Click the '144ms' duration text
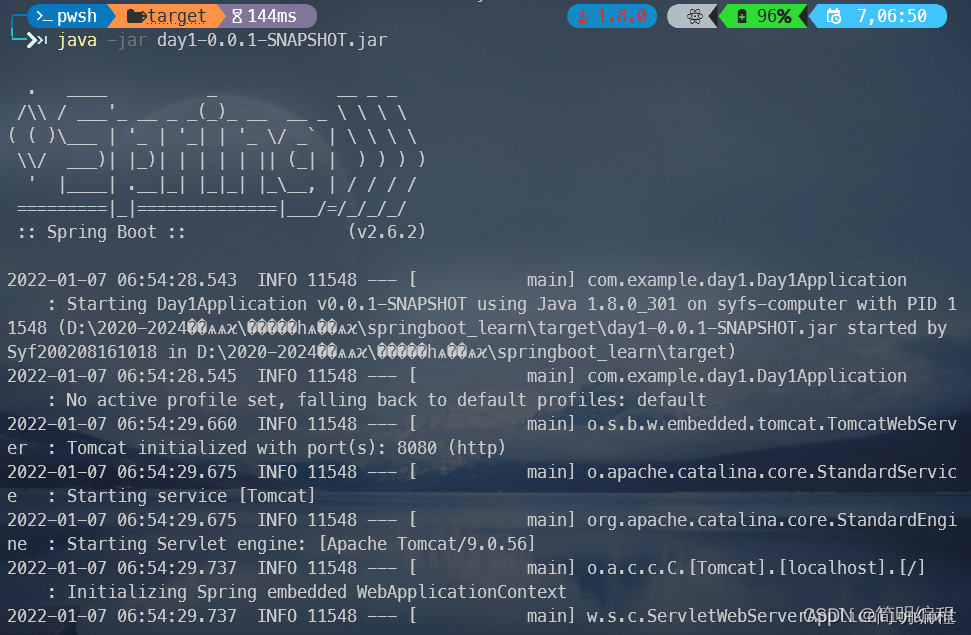 point(272,16)
